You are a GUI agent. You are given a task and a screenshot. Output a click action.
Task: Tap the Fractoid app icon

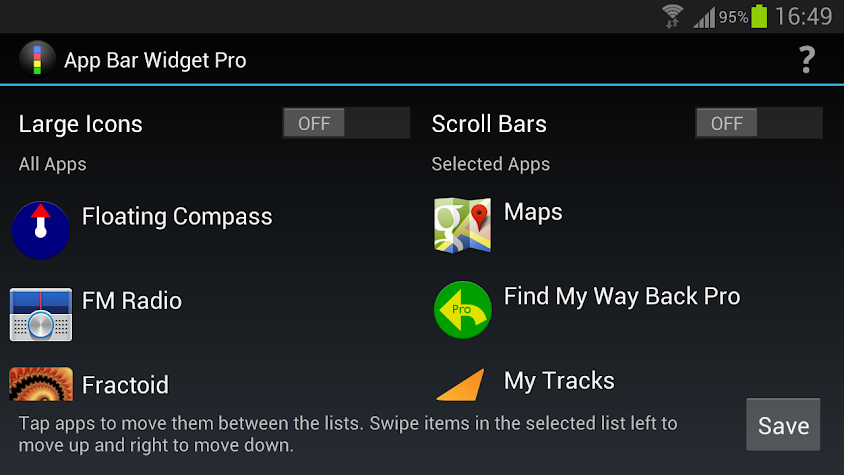click(x=41, y=383)
